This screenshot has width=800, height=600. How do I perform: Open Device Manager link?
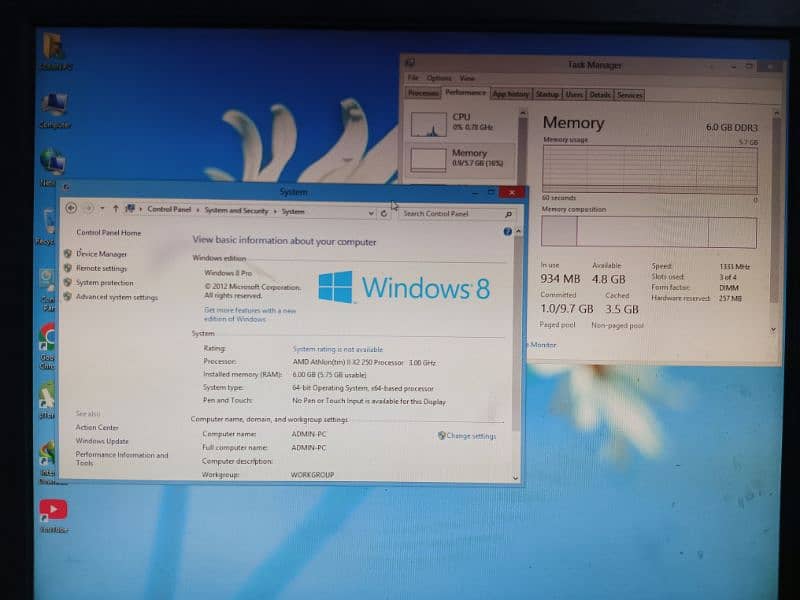tap(101, 254)
